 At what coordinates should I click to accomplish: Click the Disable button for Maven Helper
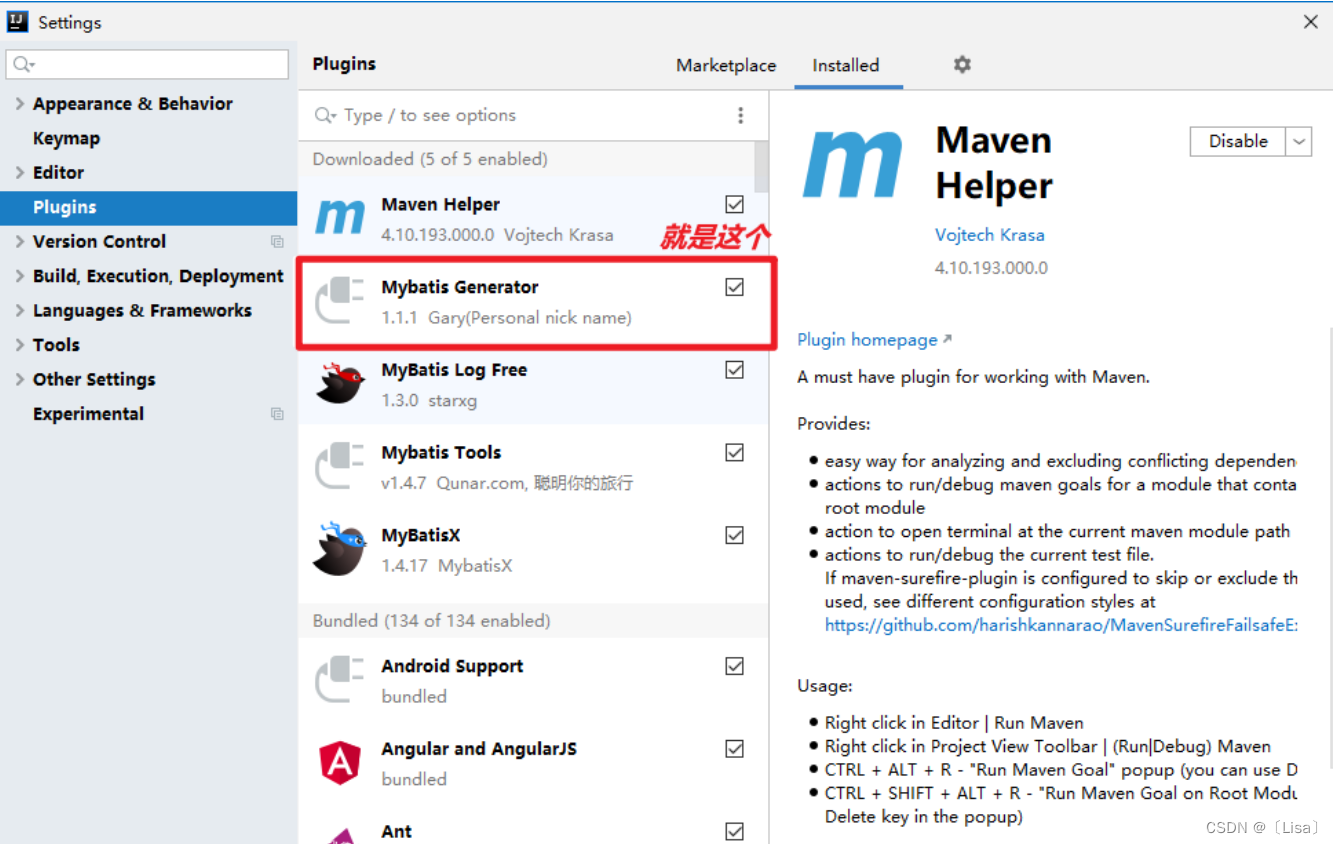(x=1238, y=142)
